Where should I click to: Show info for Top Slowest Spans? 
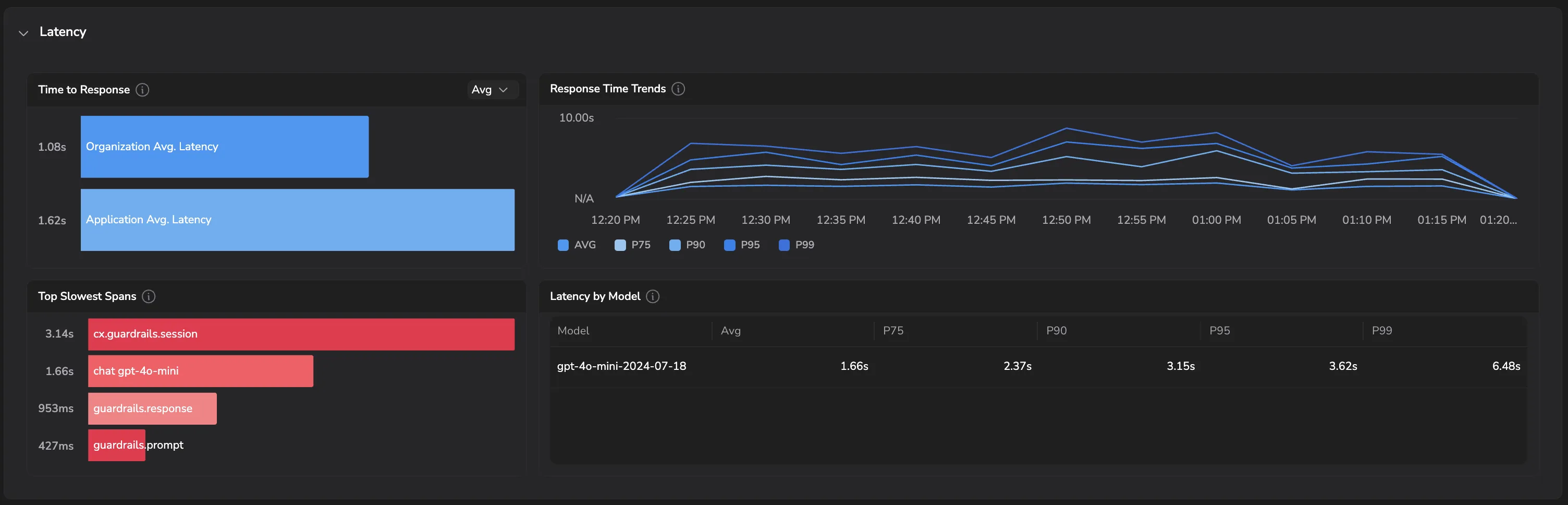coord(149,296)
